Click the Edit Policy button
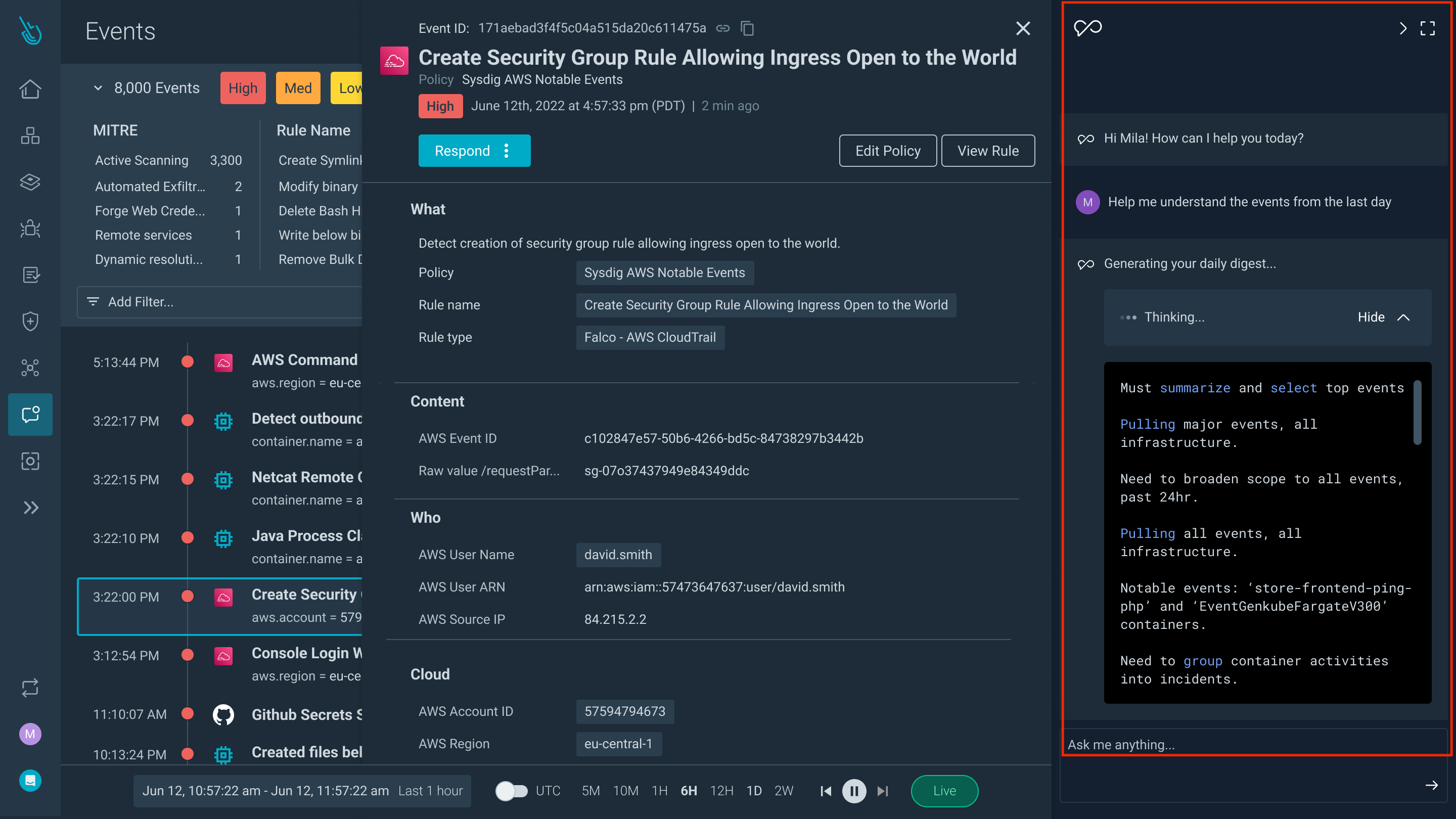 [887, 151]
